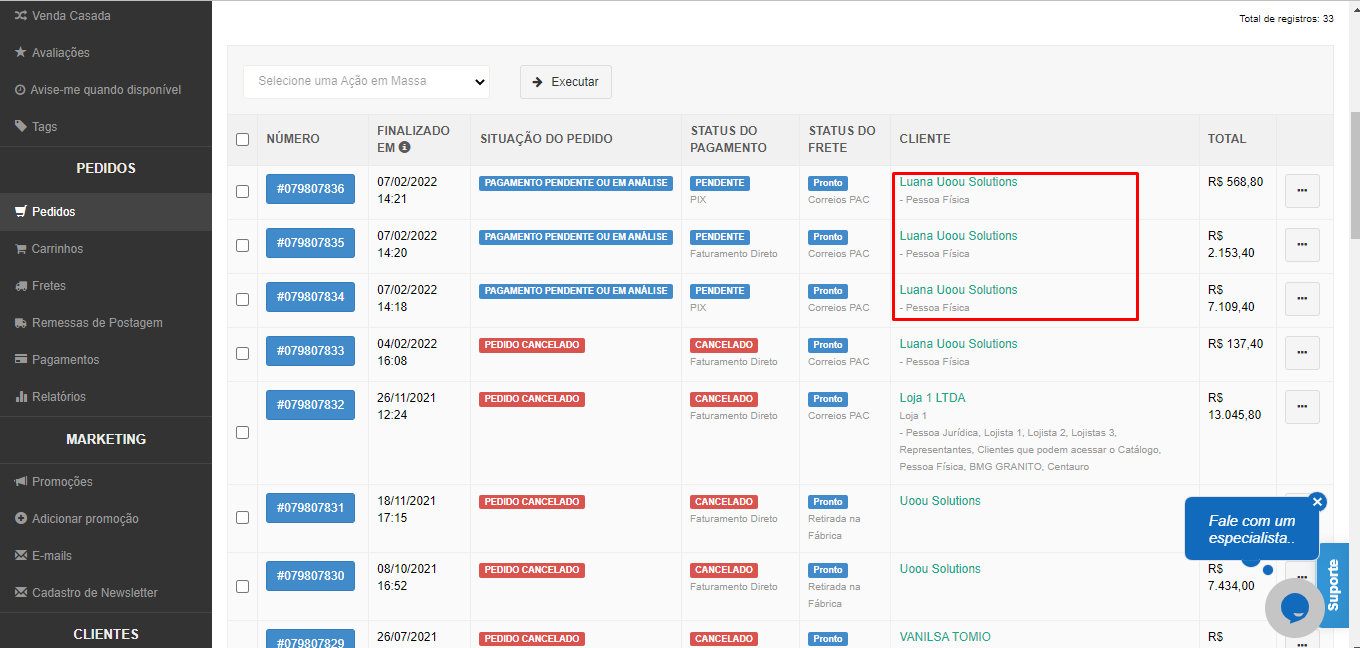Open order #079807836

(x=310, y=189)
